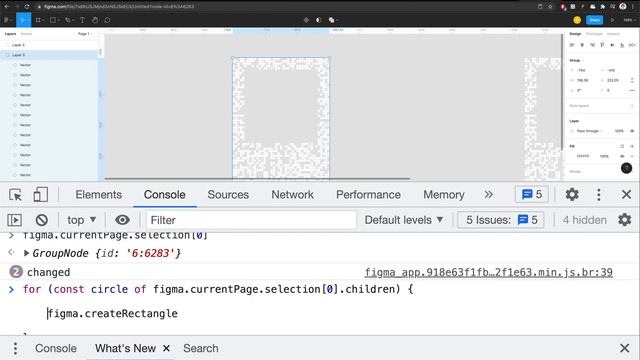
Task: Open the fill styles four-dot icon
Action: (x=622, y=146)
